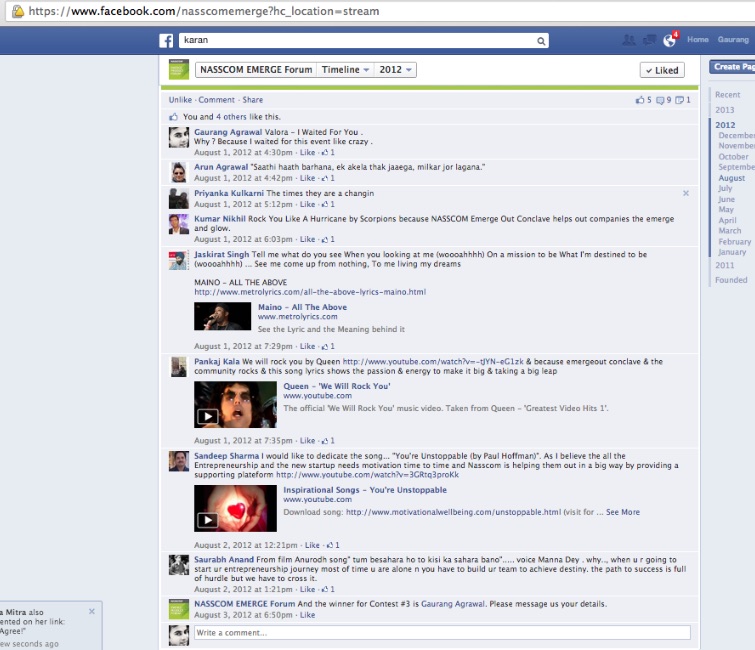This screenshot has width=755, height=650.
Task: Jump to Founded in the timeline sidebar
Action: 731,280
